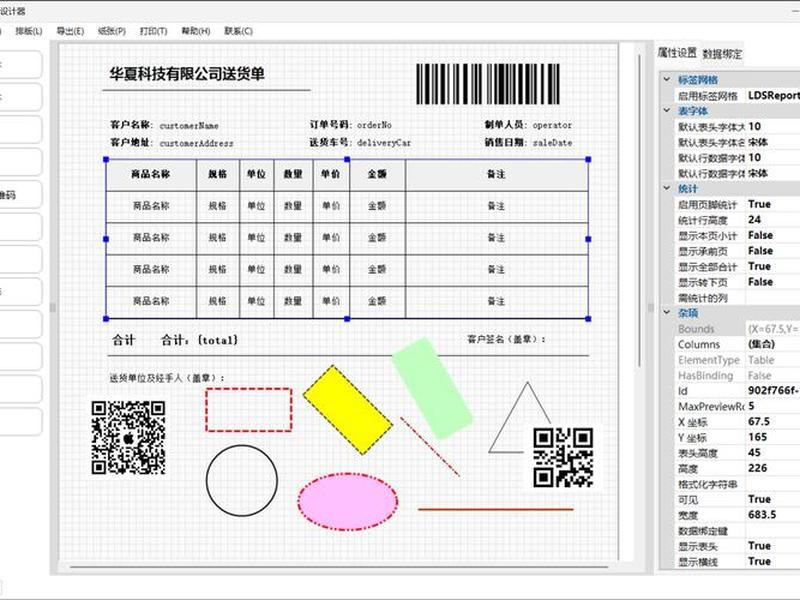Click the 显示横线 True value
The height and width of the screenshot is (600, 800).
(772, 561)
